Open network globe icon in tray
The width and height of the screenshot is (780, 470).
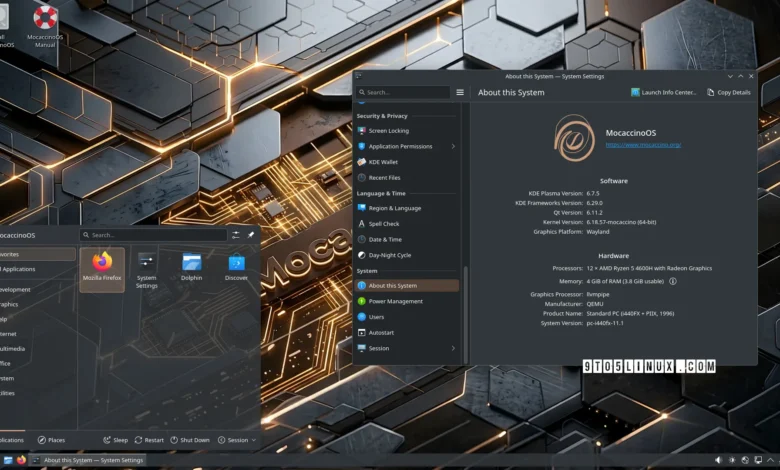coord(745,460)
